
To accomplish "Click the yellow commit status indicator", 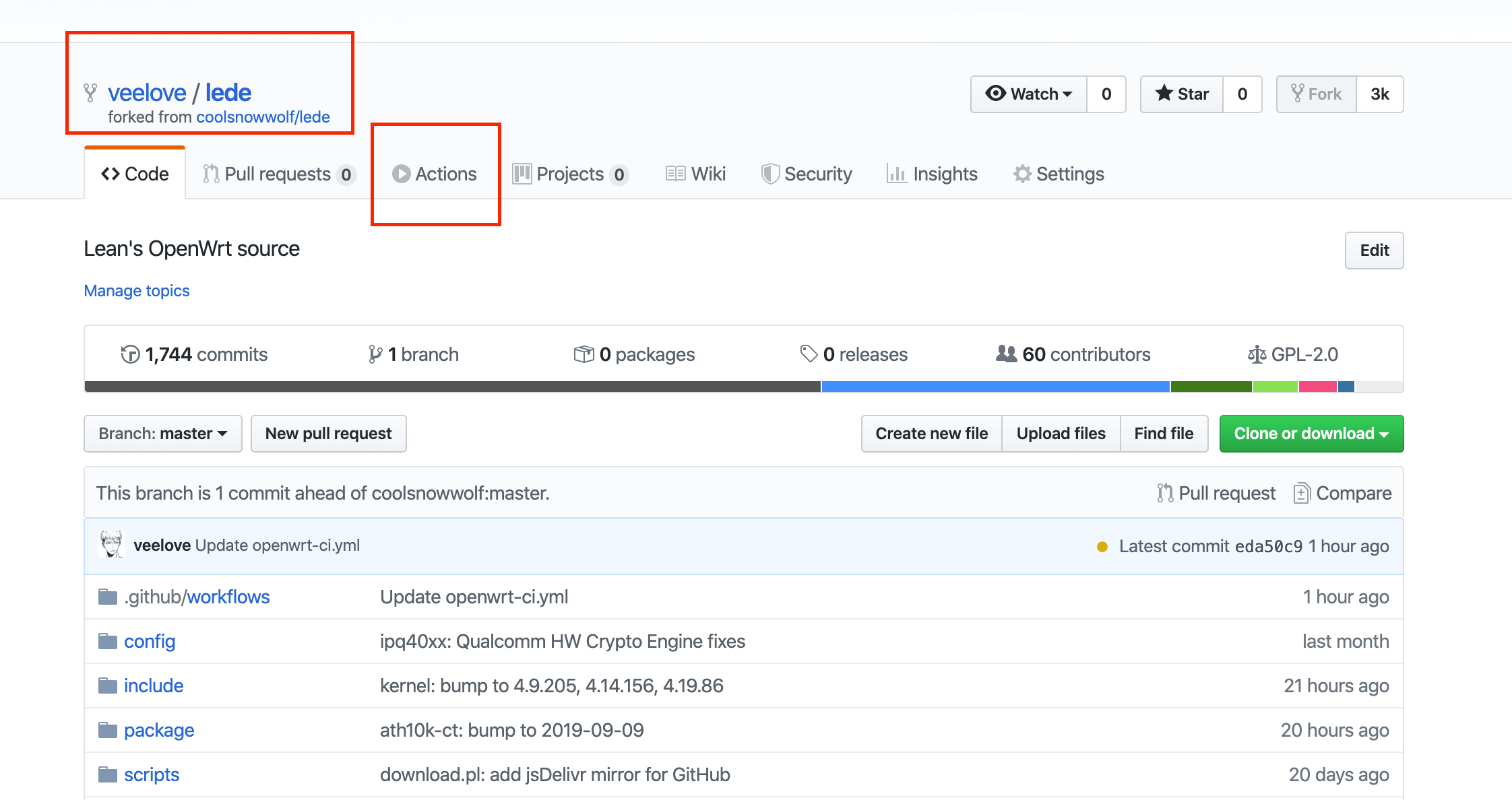I will coord(1102,546).
